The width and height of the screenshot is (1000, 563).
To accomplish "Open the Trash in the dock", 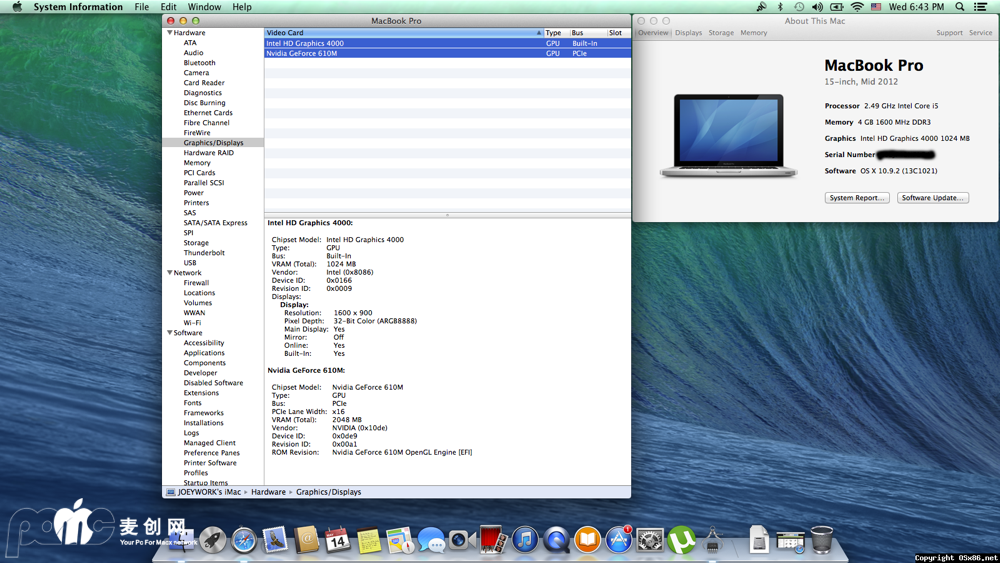I will [x=821, y=540].
